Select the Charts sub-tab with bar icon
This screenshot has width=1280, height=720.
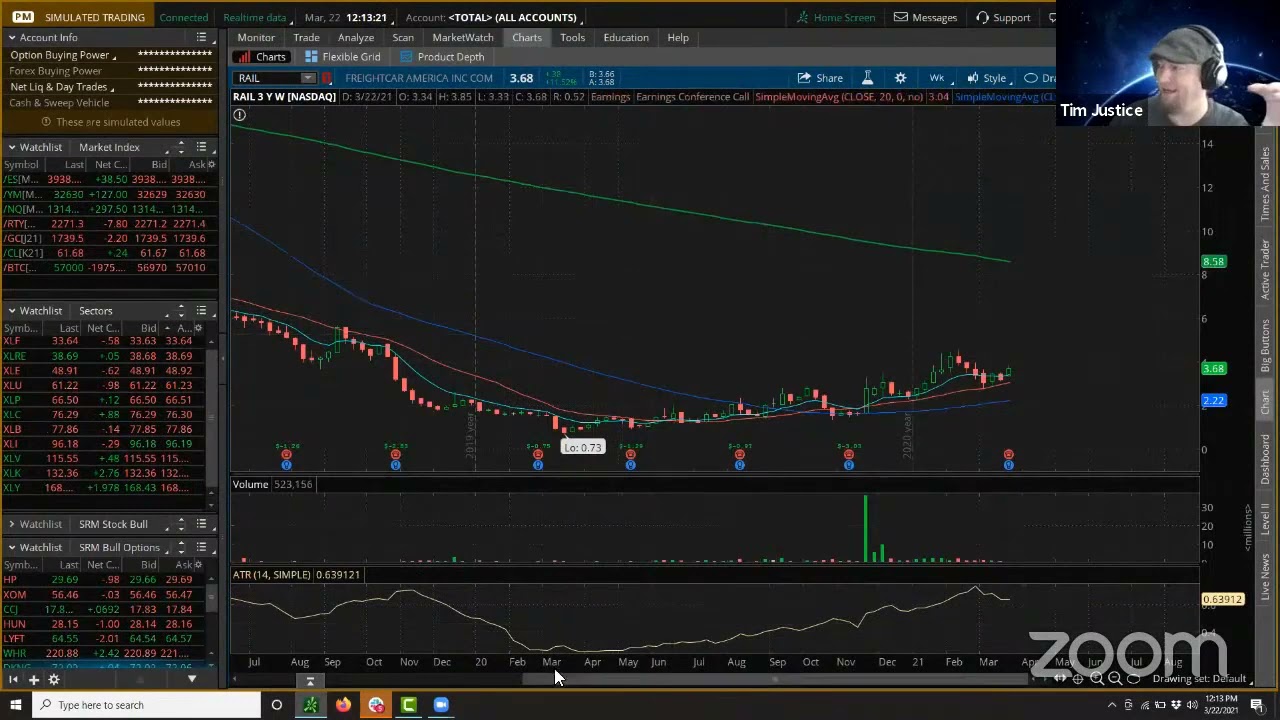pos(261,57)
